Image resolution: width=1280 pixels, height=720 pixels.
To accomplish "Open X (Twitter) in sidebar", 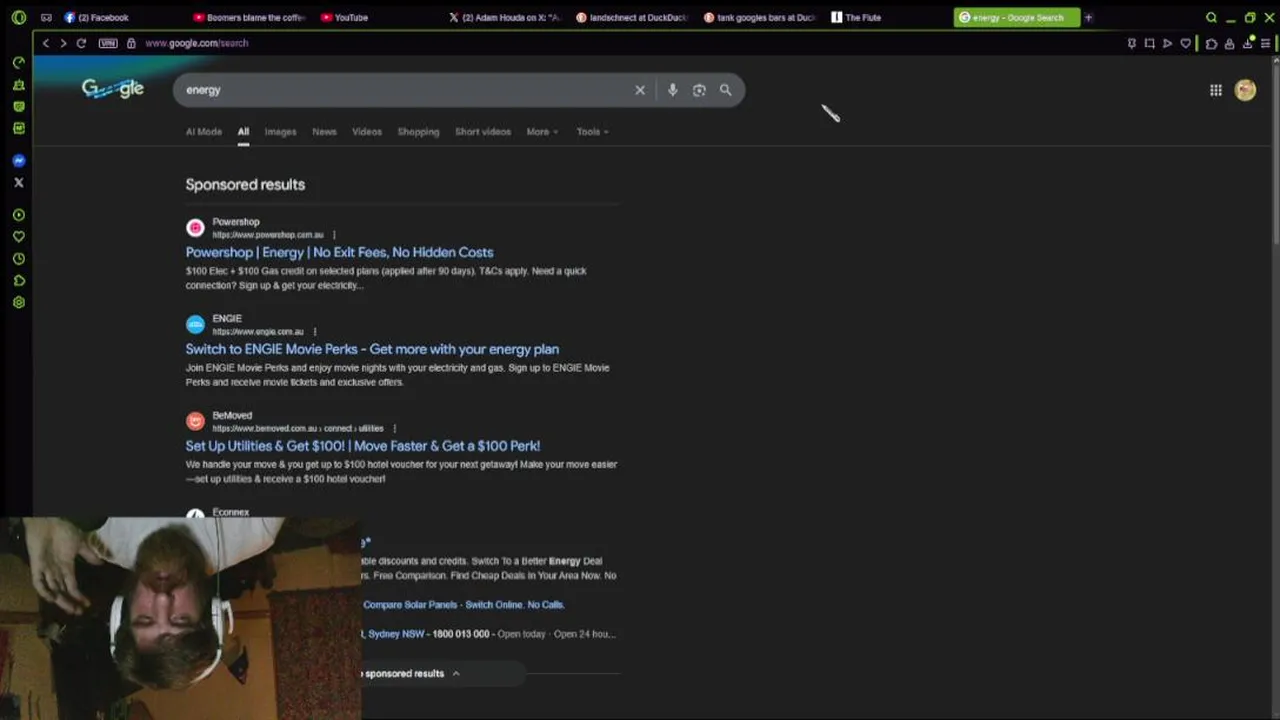I will [18, 182].
